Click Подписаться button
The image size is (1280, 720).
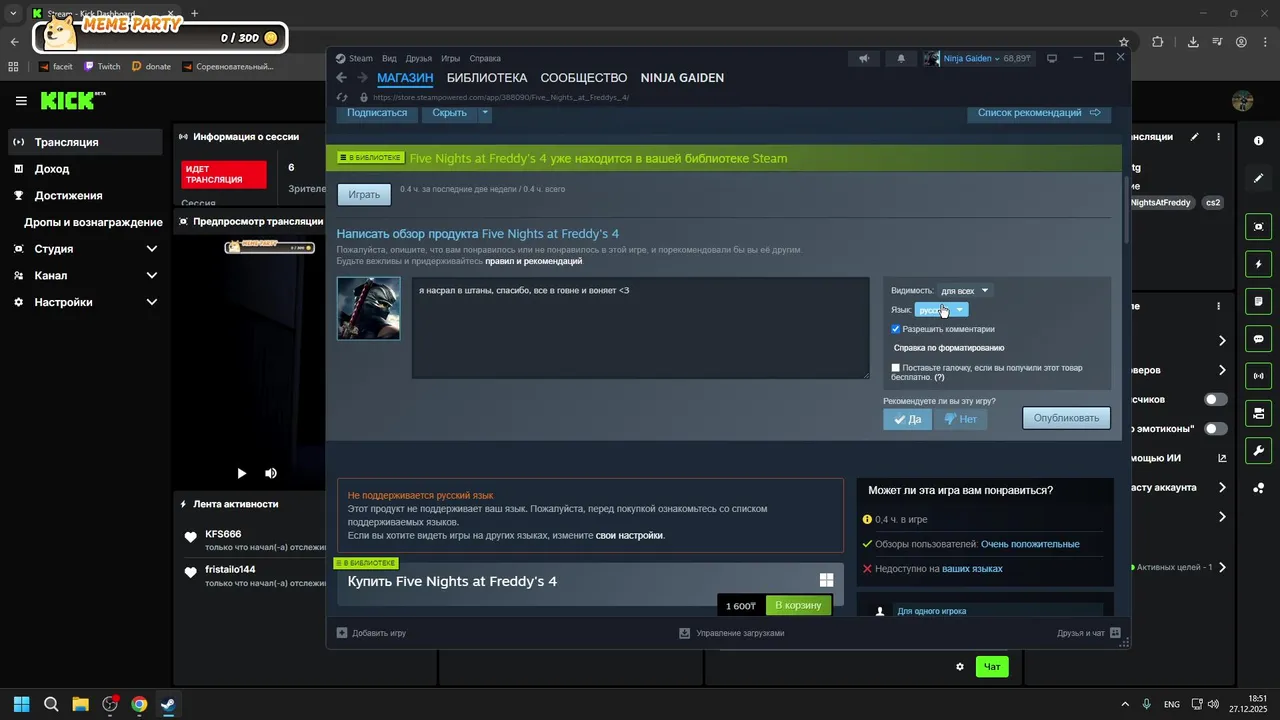click(377, 113)
